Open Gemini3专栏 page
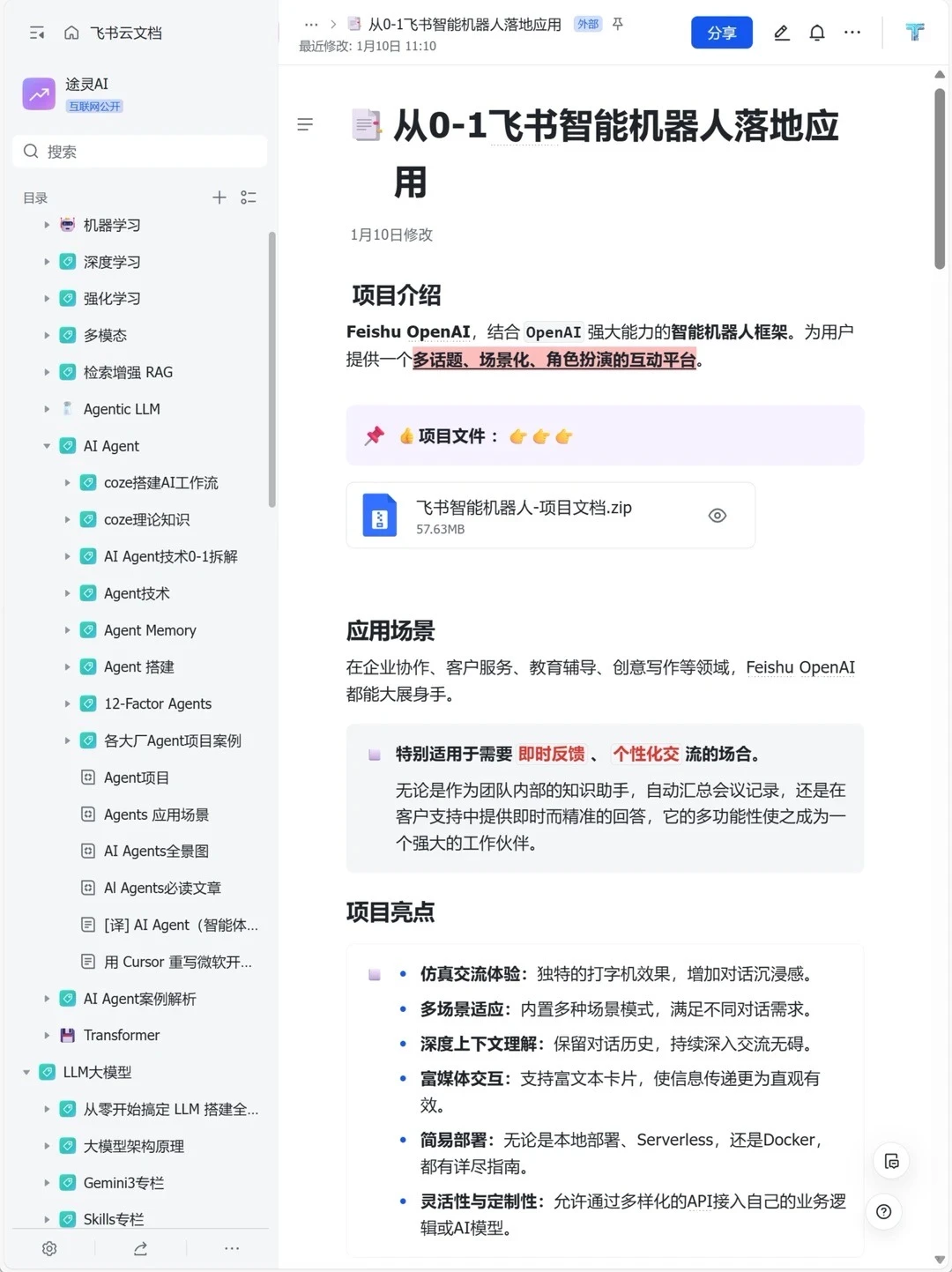This screenshot has height=1272, width=952. click(x=123, y=1183)
